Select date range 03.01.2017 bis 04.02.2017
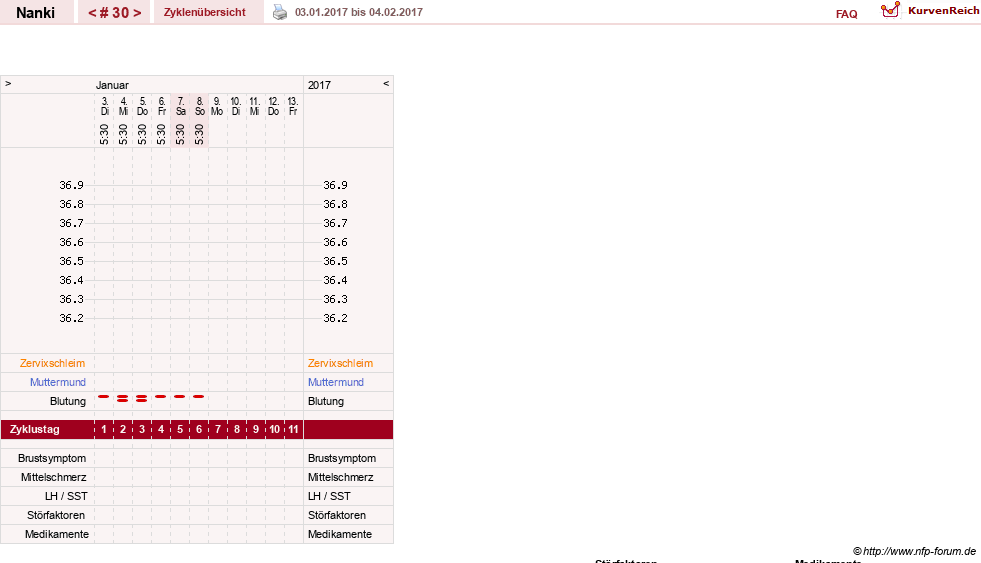Screen dimensions: 981x563 point(358,13)
